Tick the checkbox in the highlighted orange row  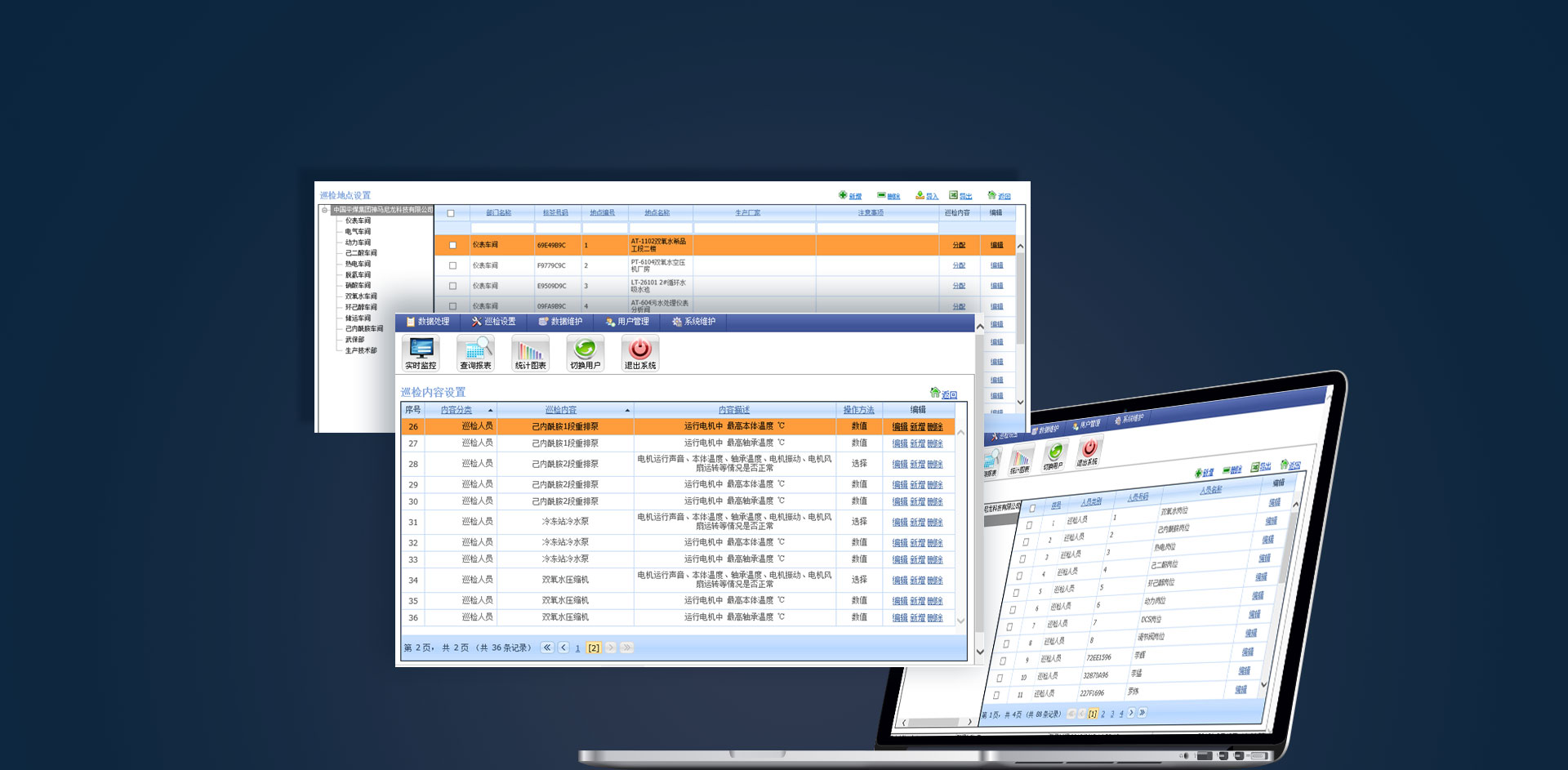(x=452, y=245)
